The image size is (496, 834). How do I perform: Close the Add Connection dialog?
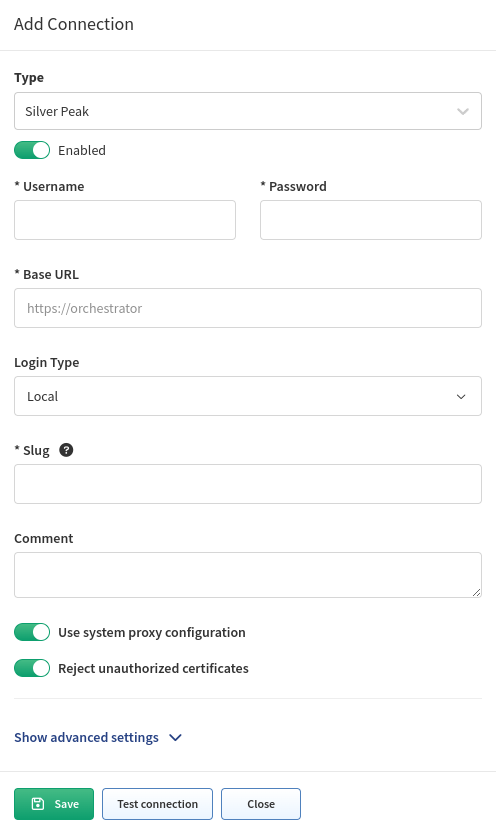tap(261, 804)
